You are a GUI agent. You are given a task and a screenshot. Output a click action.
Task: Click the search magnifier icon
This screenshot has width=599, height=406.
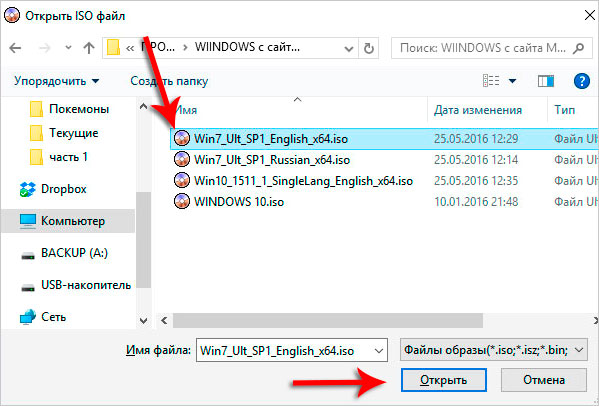click(x=579, y=48)
